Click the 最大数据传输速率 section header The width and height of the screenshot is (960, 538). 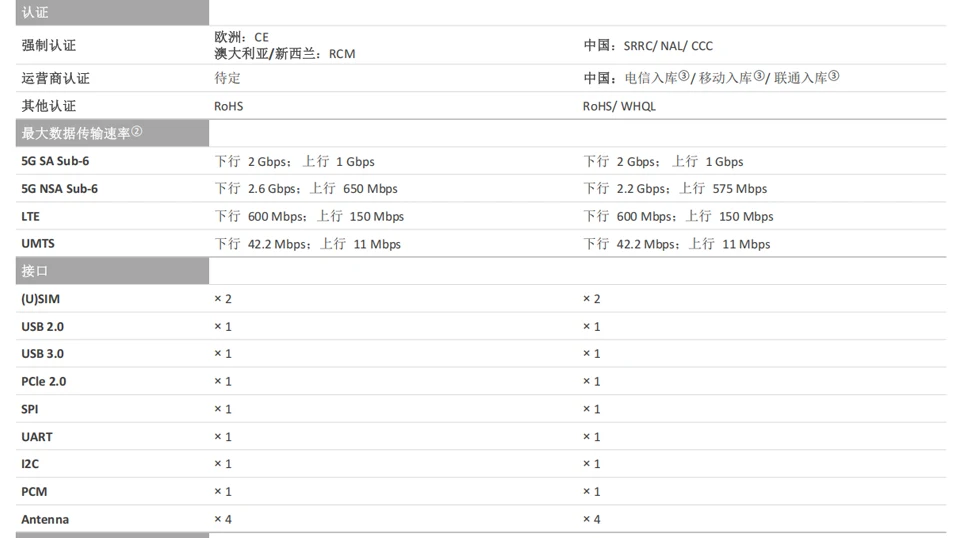82,133
